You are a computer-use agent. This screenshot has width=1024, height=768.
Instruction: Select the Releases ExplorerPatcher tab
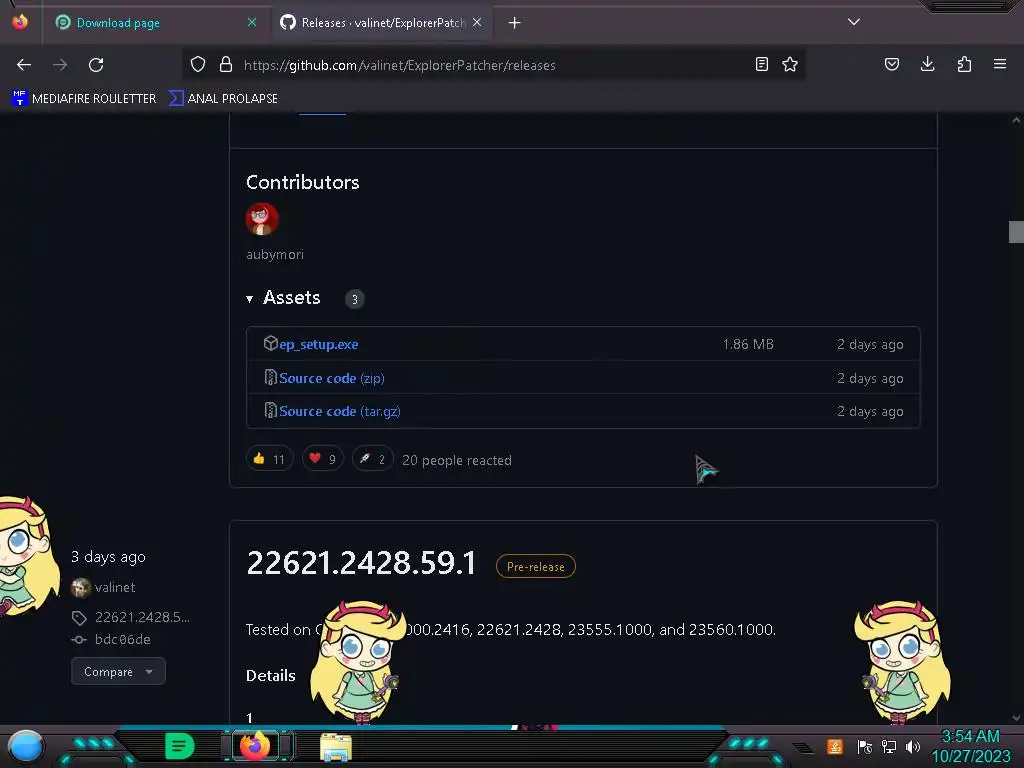coord(382,23)
